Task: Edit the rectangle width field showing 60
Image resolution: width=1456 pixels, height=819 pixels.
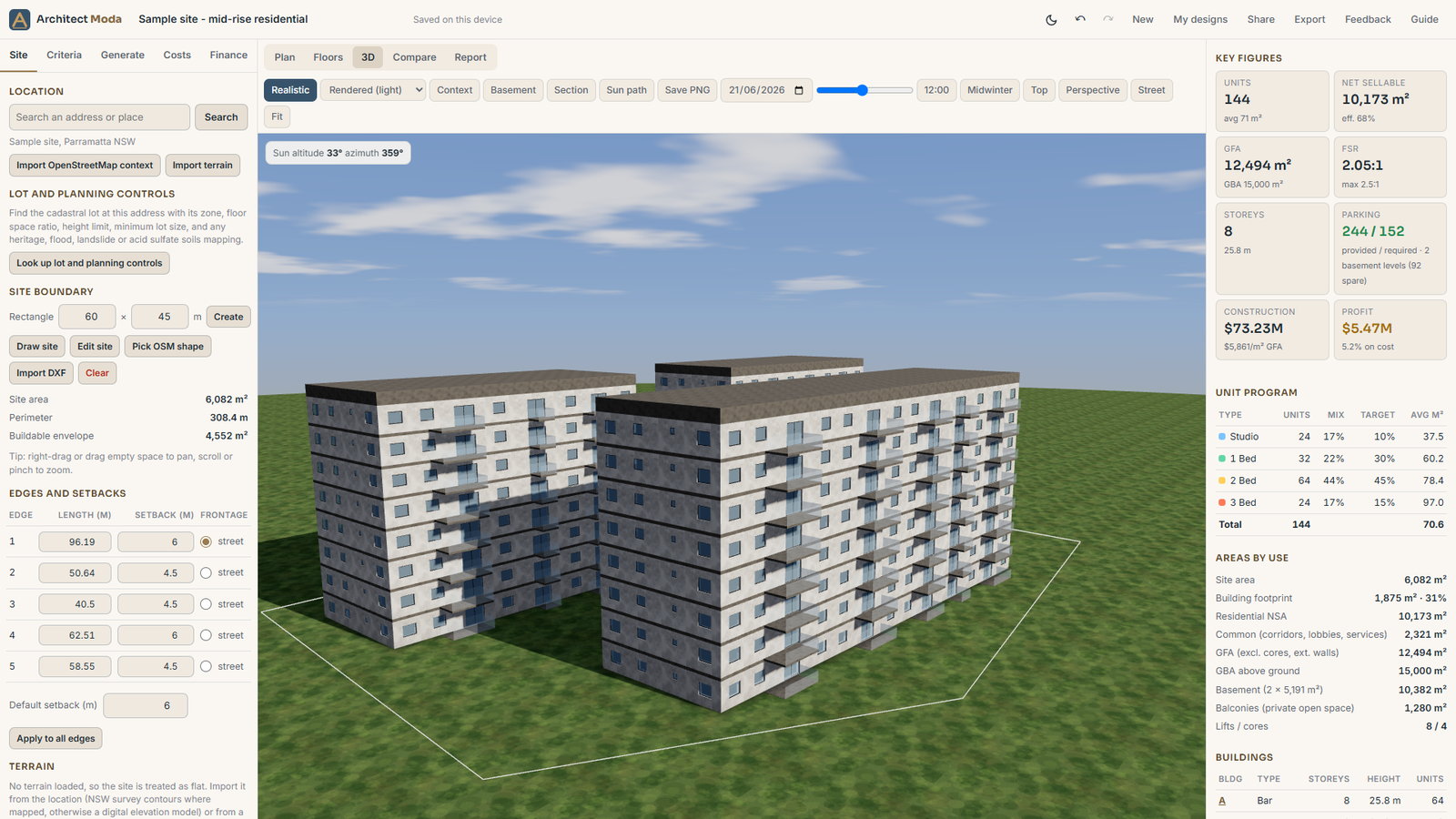Action: click(x=87, y=317)
